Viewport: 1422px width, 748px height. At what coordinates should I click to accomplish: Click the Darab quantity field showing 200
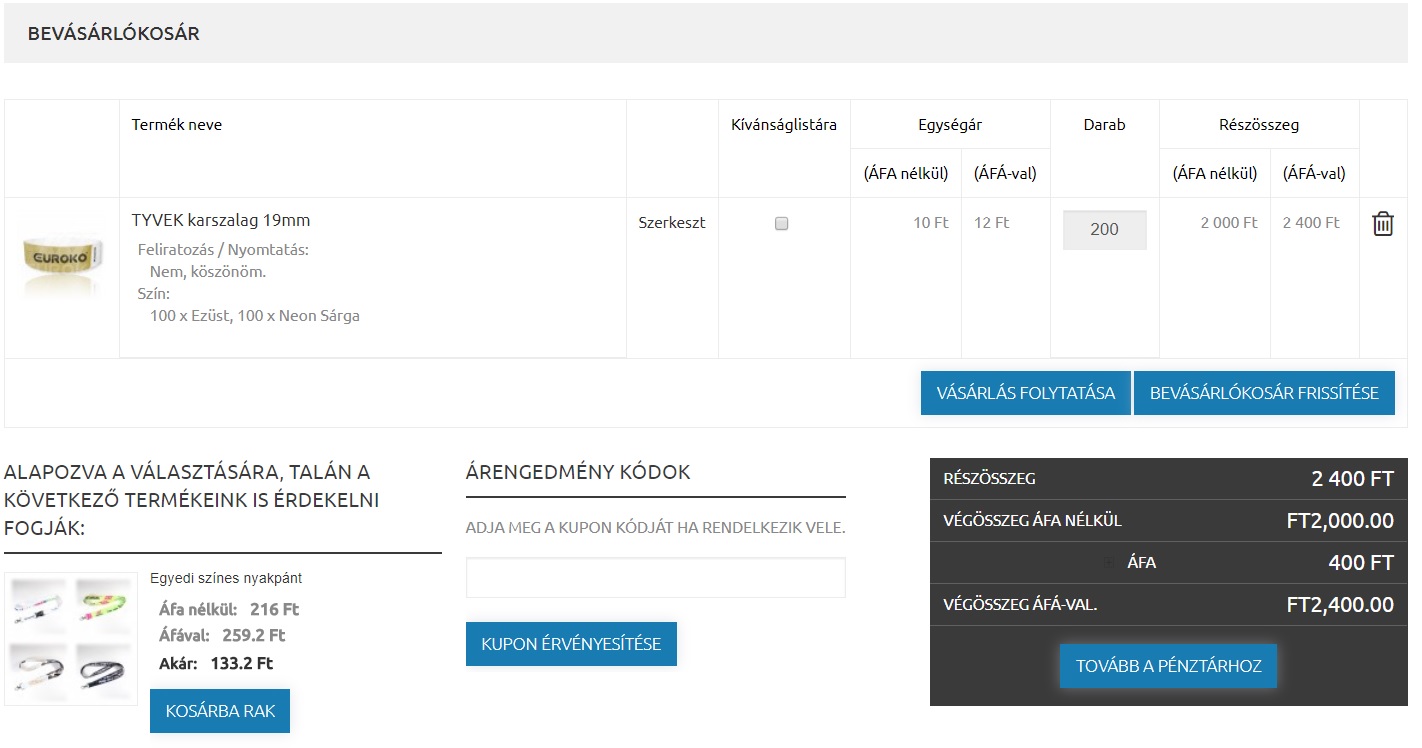click(x=1104, y=229)
